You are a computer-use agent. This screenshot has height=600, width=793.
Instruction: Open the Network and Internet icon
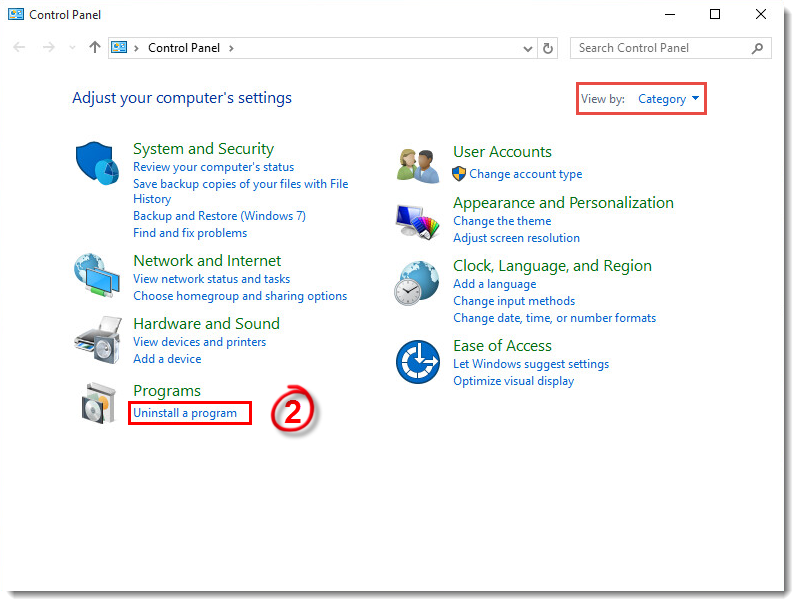[x=97, y=275]
